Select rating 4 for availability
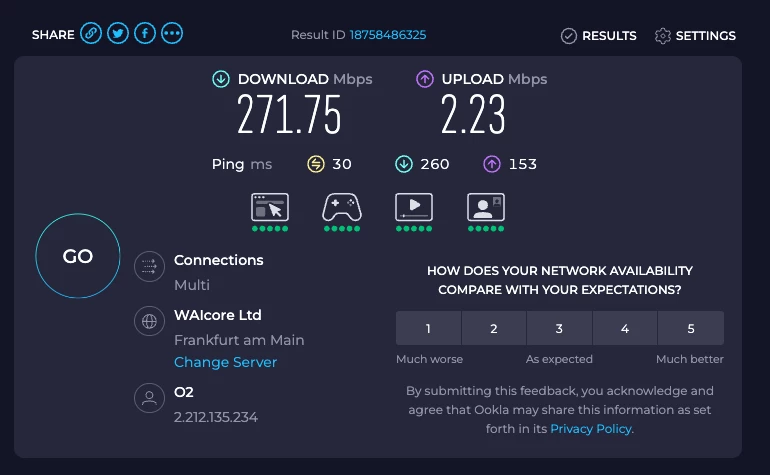 (x=625, y=328)
